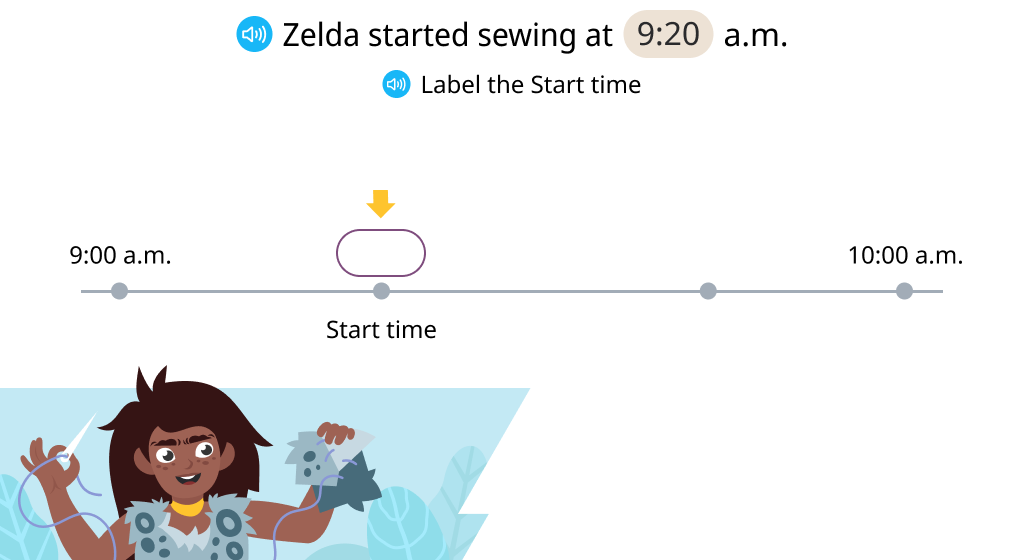Click the empty Start time answer box
This screenshot has height=560, width=1024.
pos(381,253)
